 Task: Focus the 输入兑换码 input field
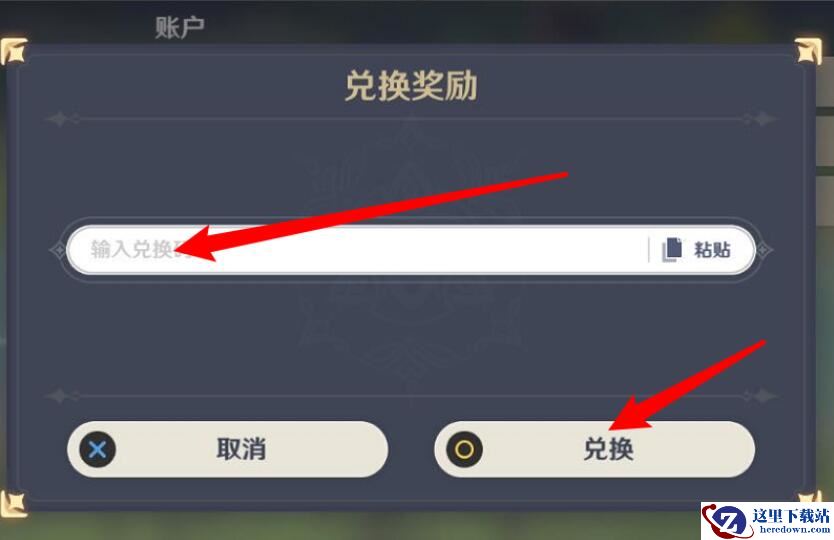click(x=357, y=250)
